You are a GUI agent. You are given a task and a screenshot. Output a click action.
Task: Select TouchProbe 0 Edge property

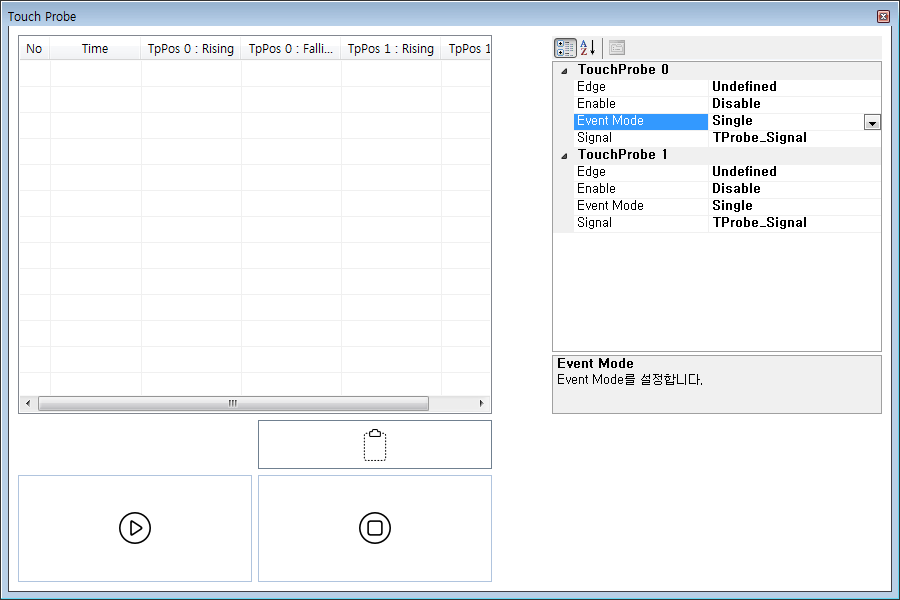[591, 87]
